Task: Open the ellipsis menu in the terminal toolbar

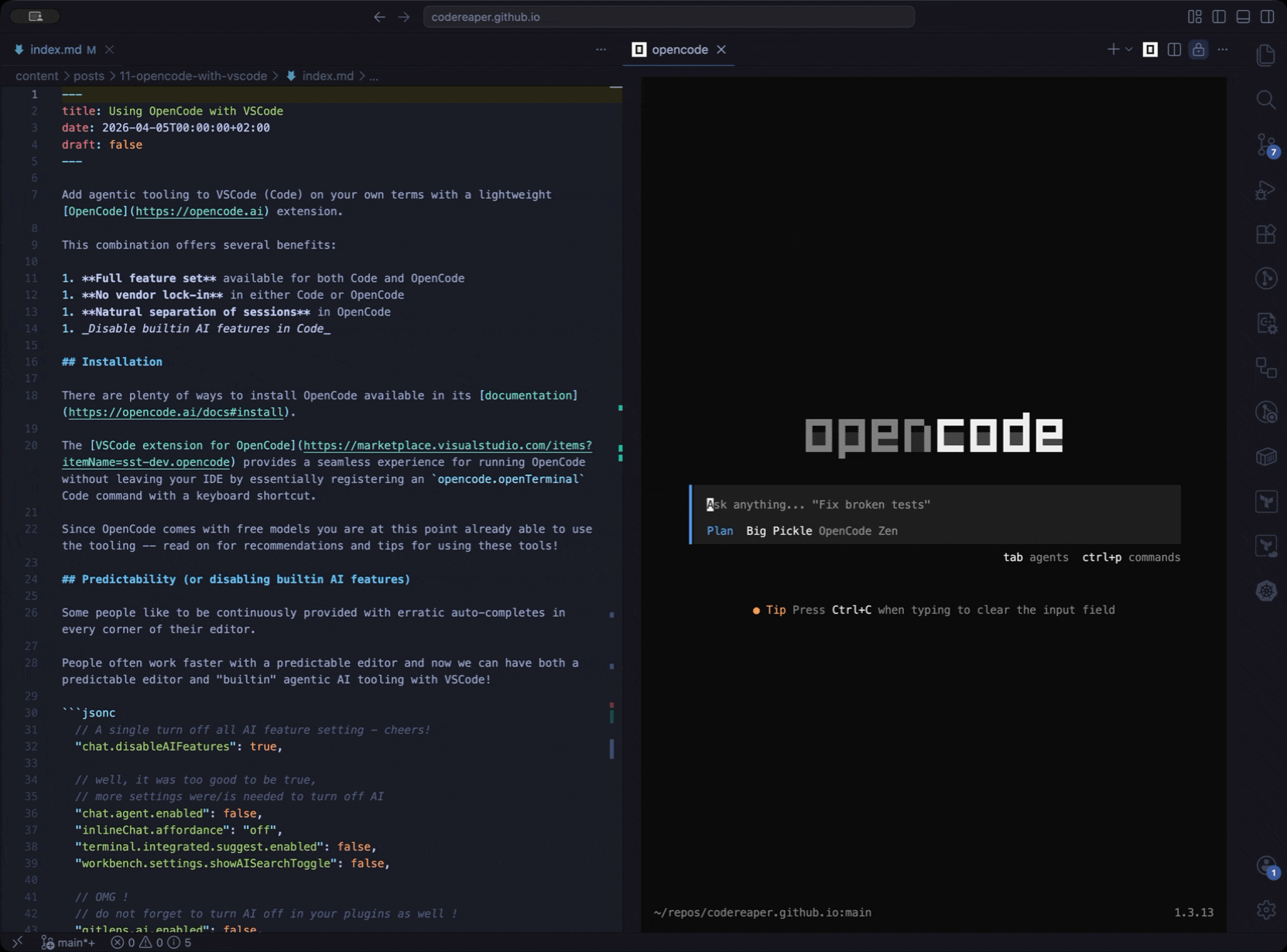Action: coord(1223,49)
